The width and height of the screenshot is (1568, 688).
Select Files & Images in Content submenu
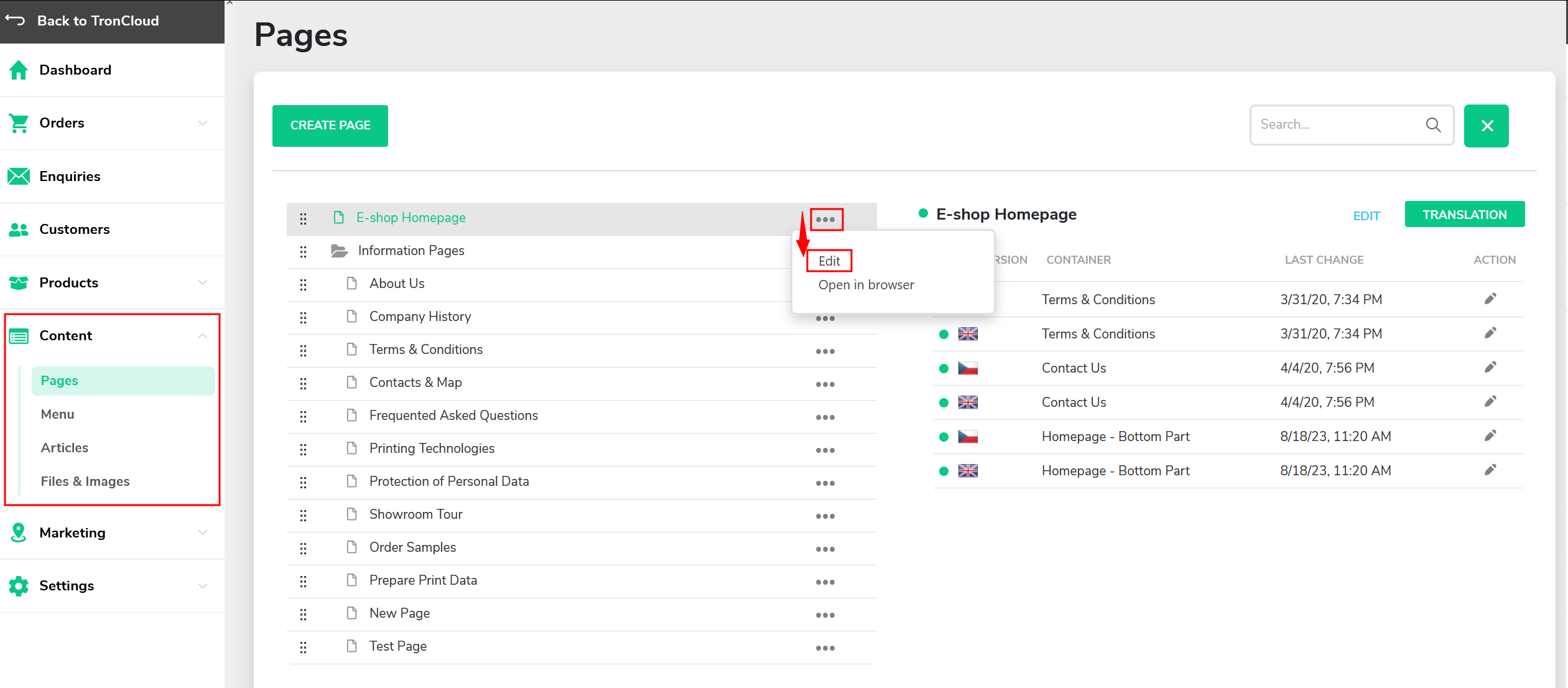[85, 481]
